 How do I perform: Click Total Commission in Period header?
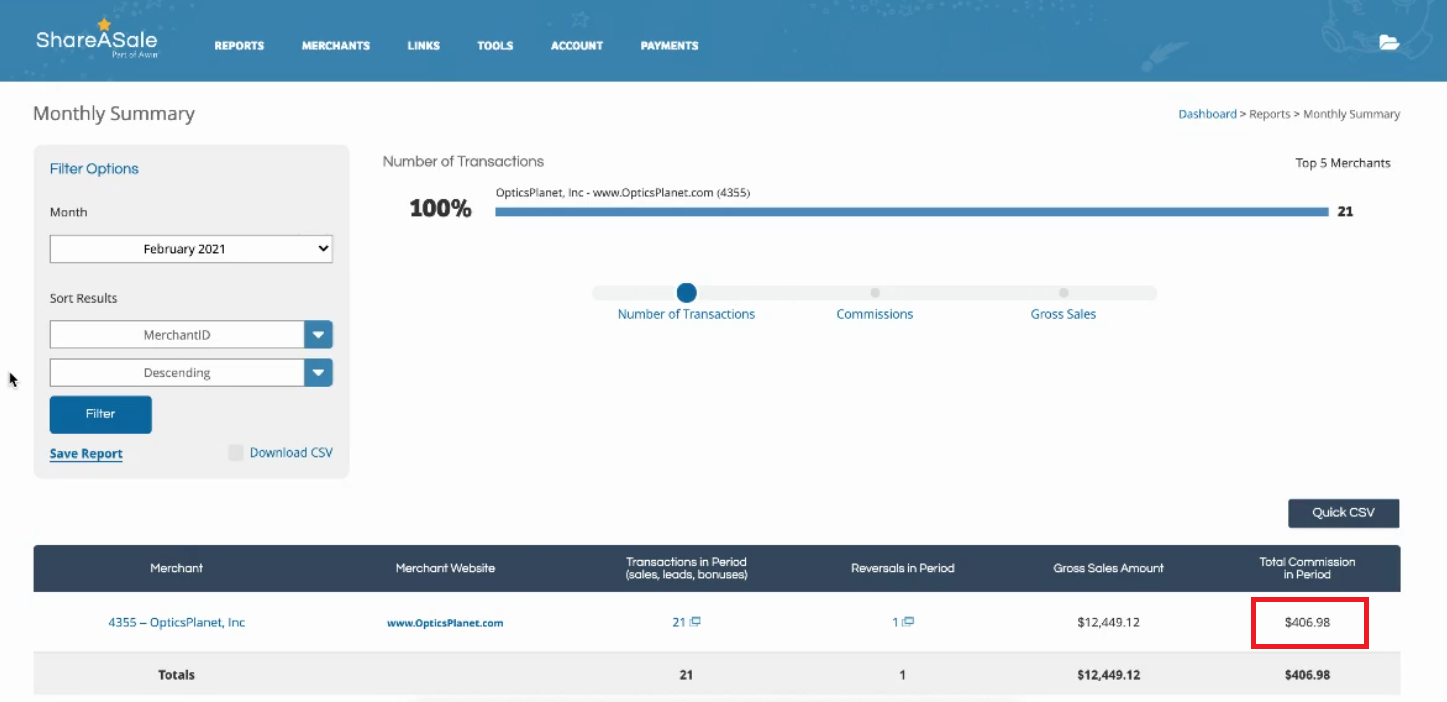coord(1307,568)
